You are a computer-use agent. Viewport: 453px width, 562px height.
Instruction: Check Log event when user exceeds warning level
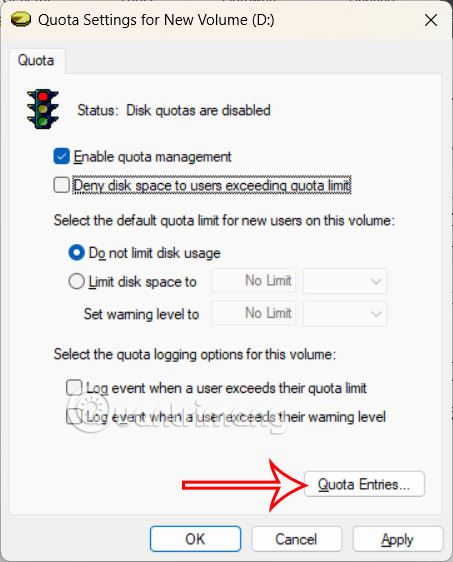coord(74,416)
